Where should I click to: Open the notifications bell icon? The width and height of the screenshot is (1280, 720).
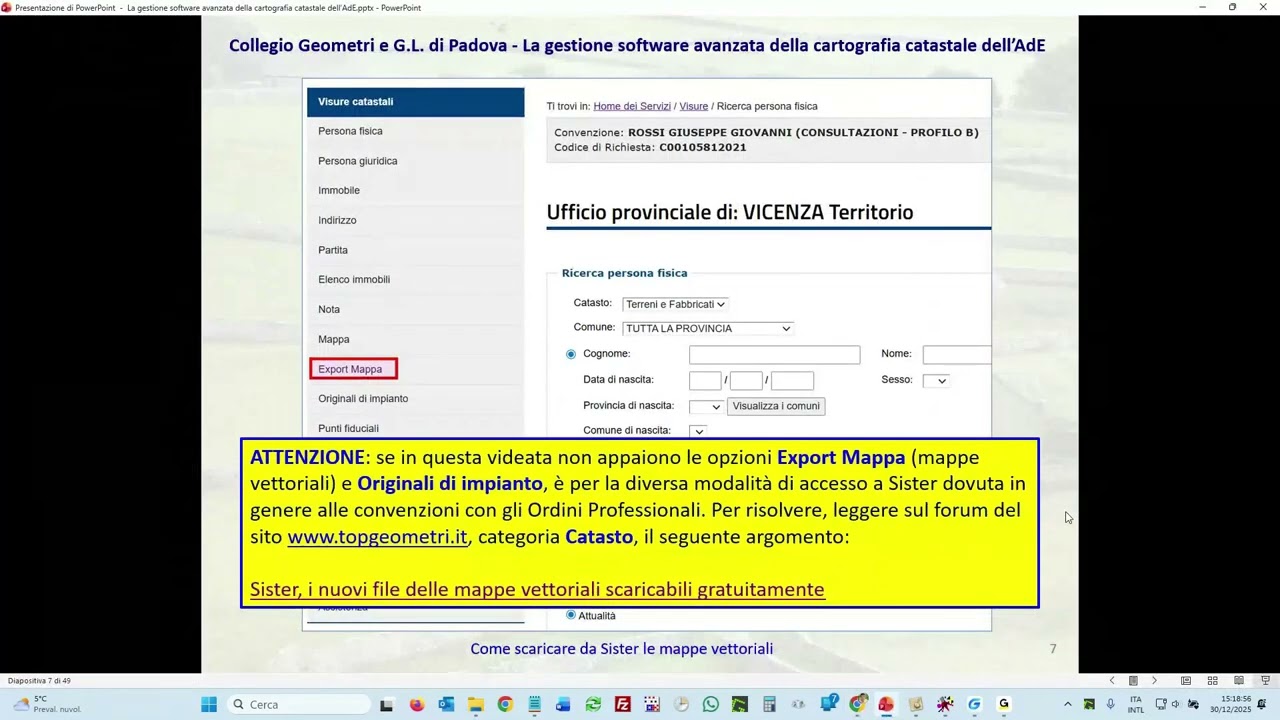(1262, 704)
